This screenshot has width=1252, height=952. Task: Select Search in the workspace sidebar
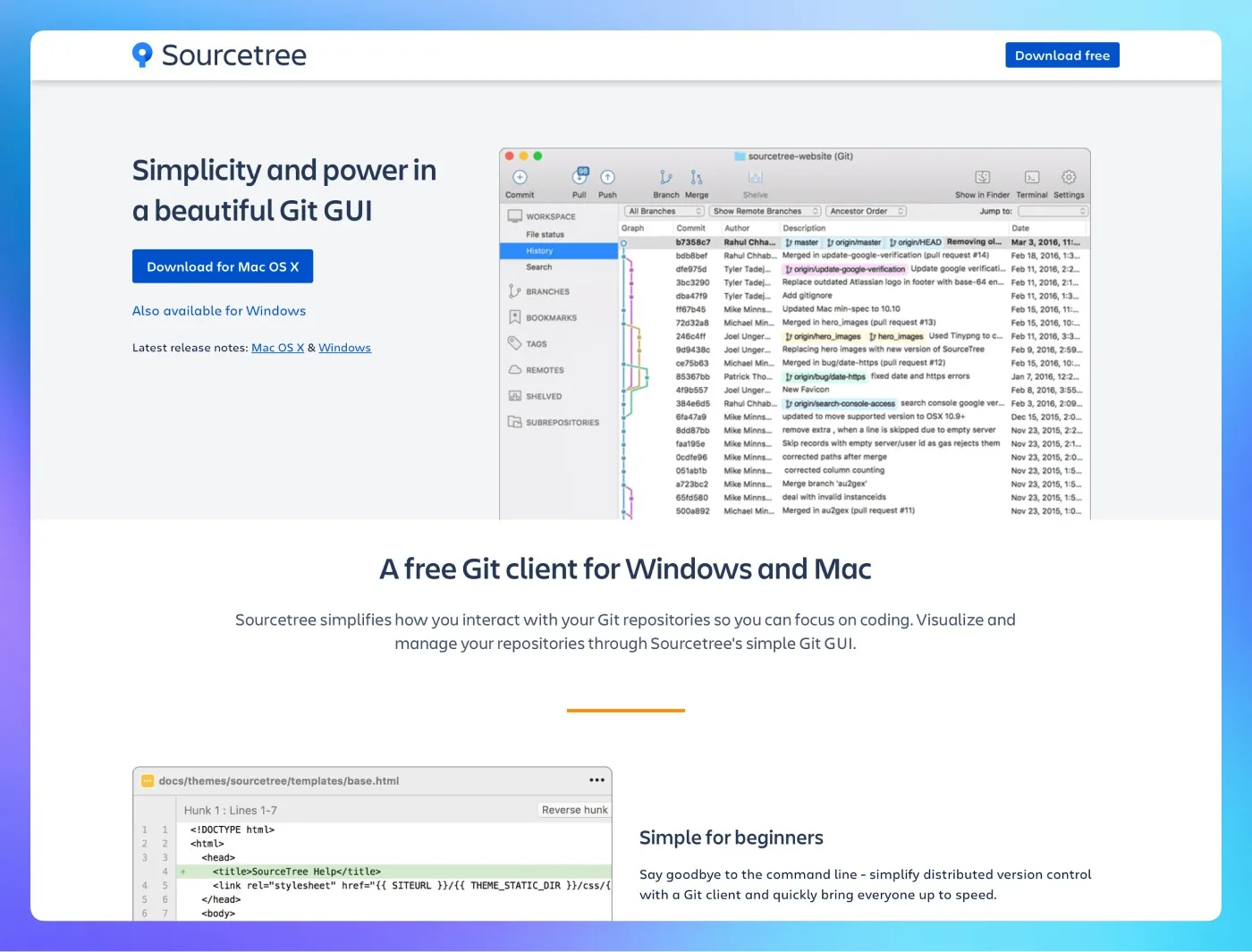pos(538,267)
